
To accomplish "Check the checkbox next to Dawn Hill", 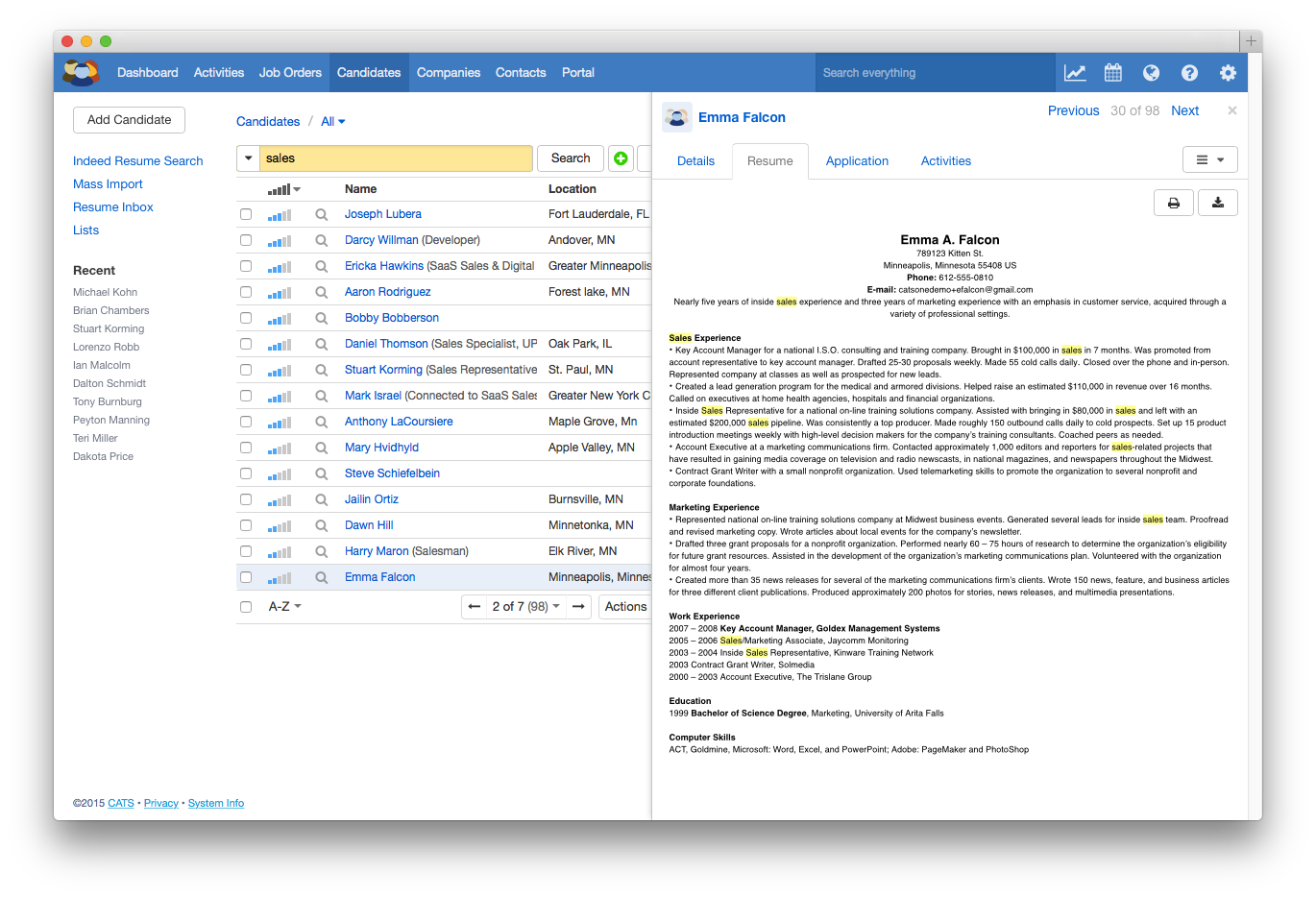I will click(x=246, y=524).
